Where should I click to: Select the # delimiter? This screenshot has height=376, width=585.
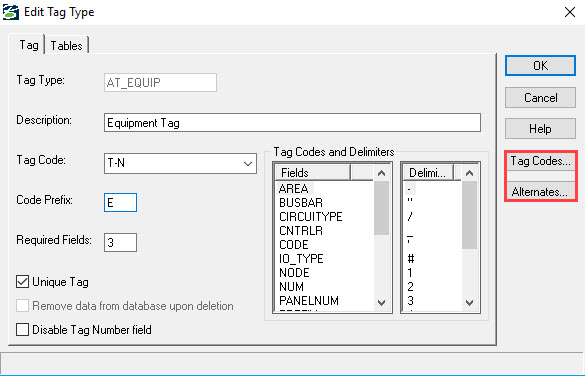click(410, 258)
